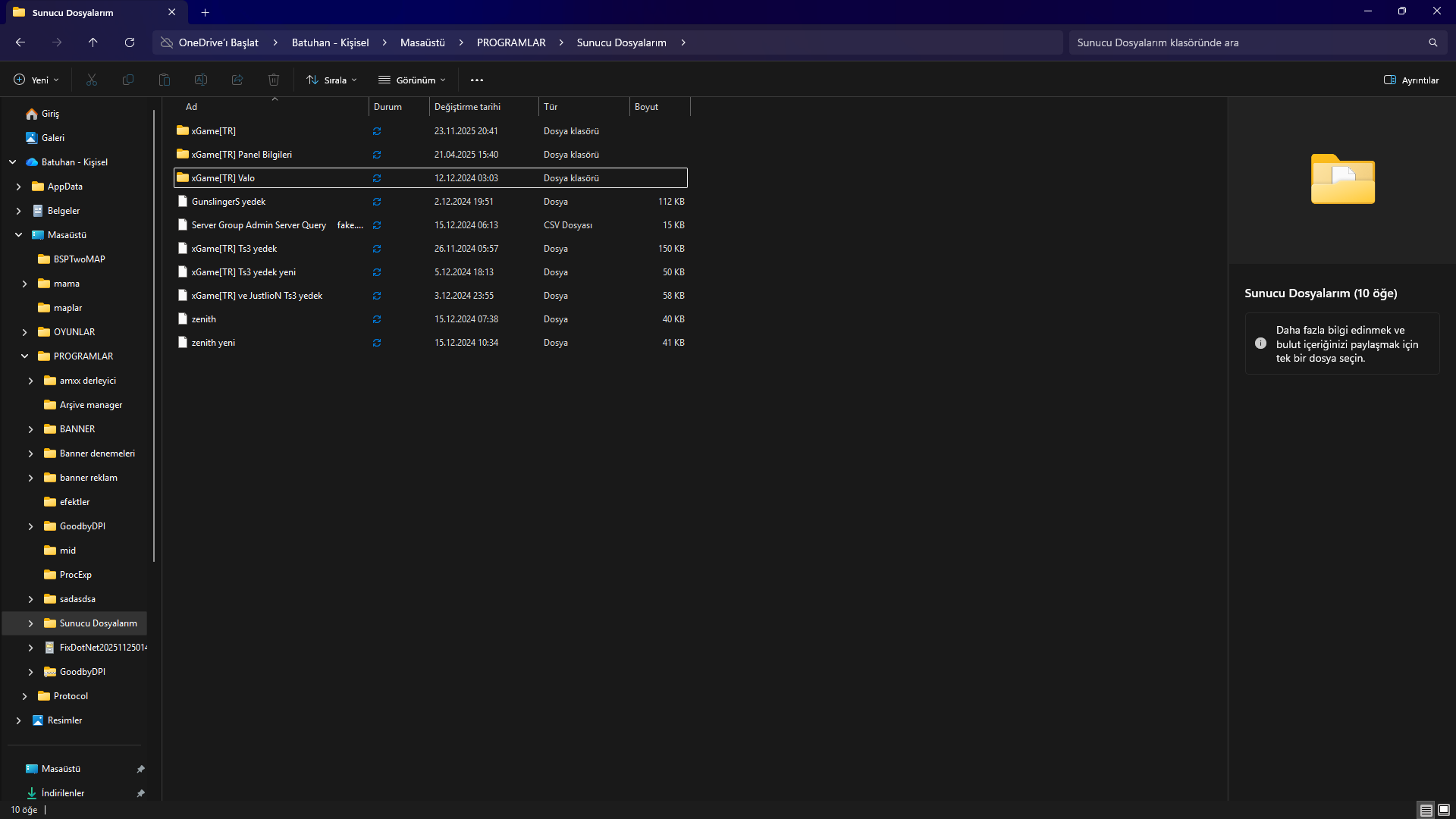Expand the Protocol folder in sidebar

click(x=25, y=696)
